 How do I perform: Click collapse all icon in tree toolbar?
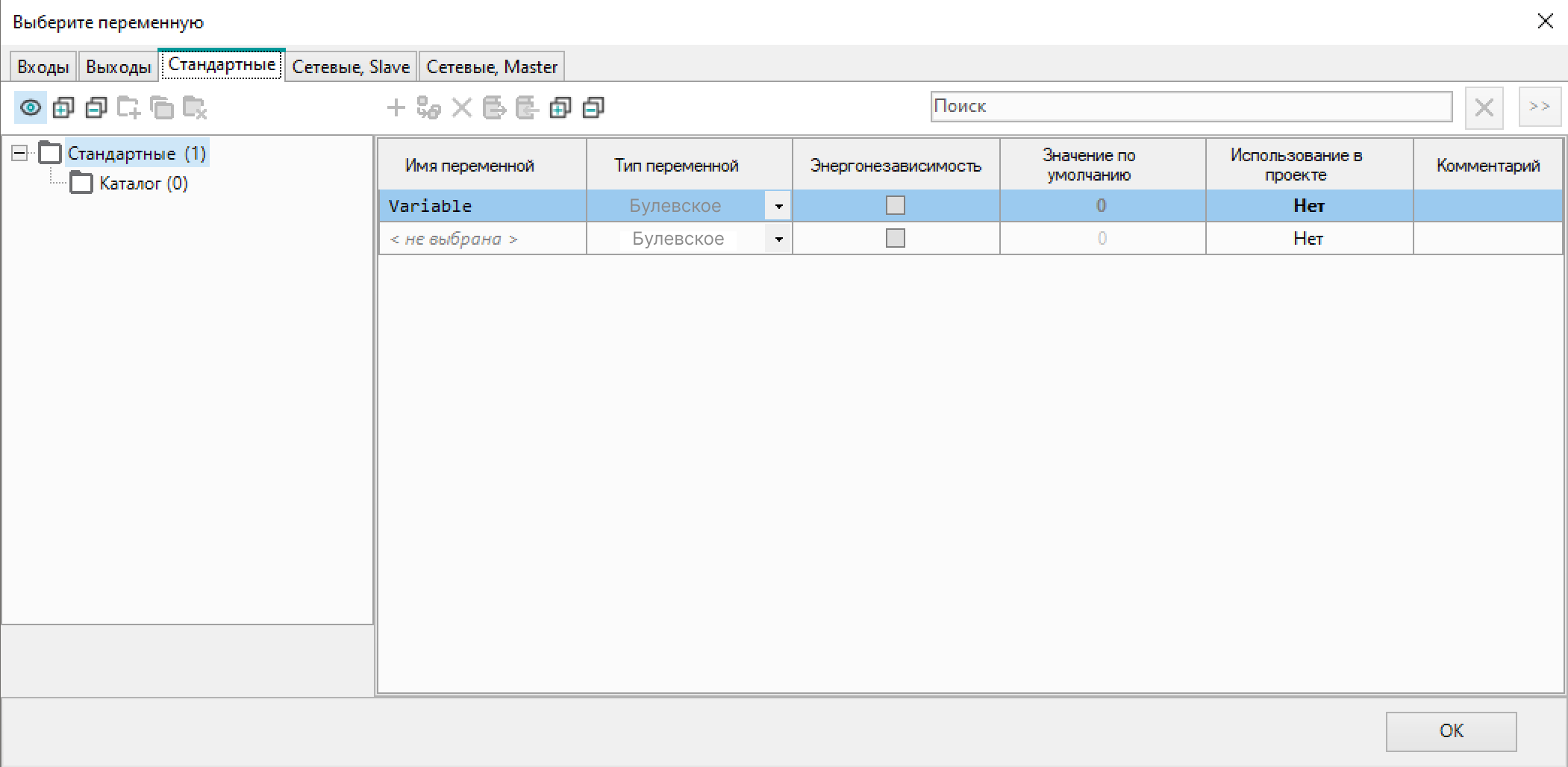96,108
